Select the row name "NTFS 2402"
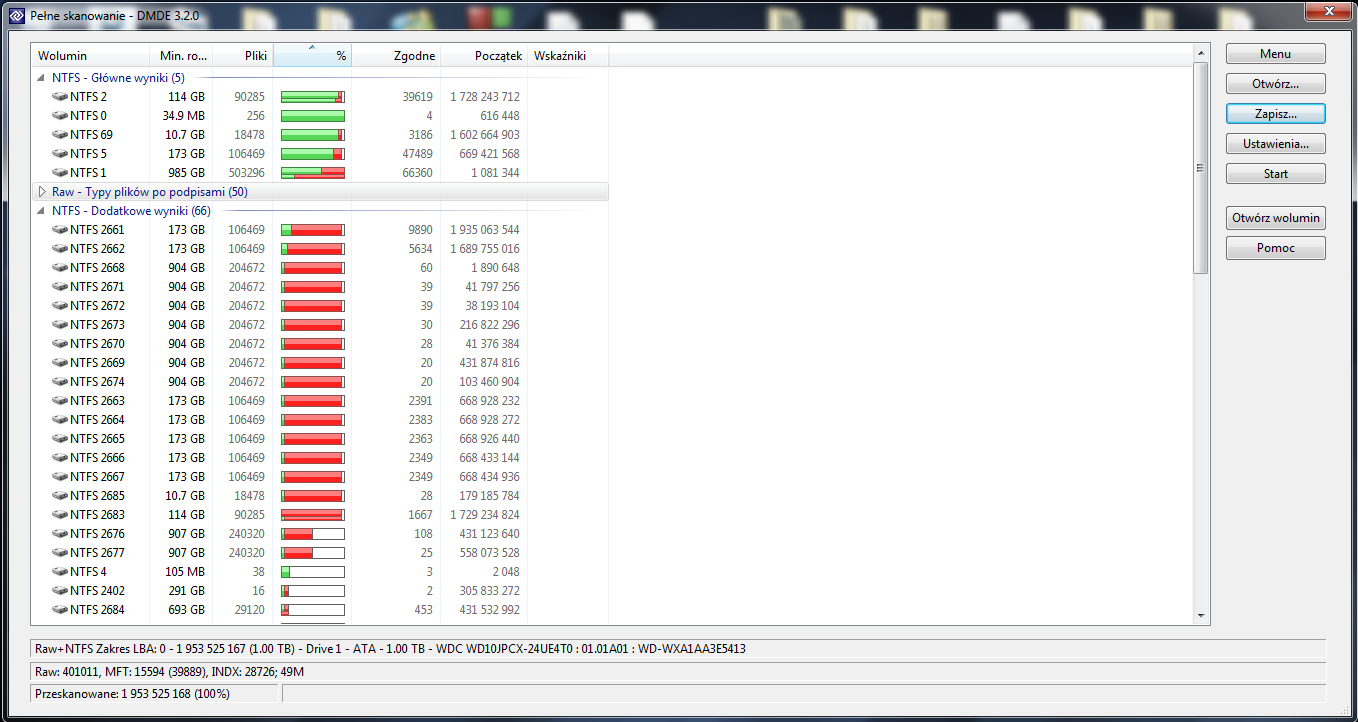1358x722 pixels. (x=98, y=591)
